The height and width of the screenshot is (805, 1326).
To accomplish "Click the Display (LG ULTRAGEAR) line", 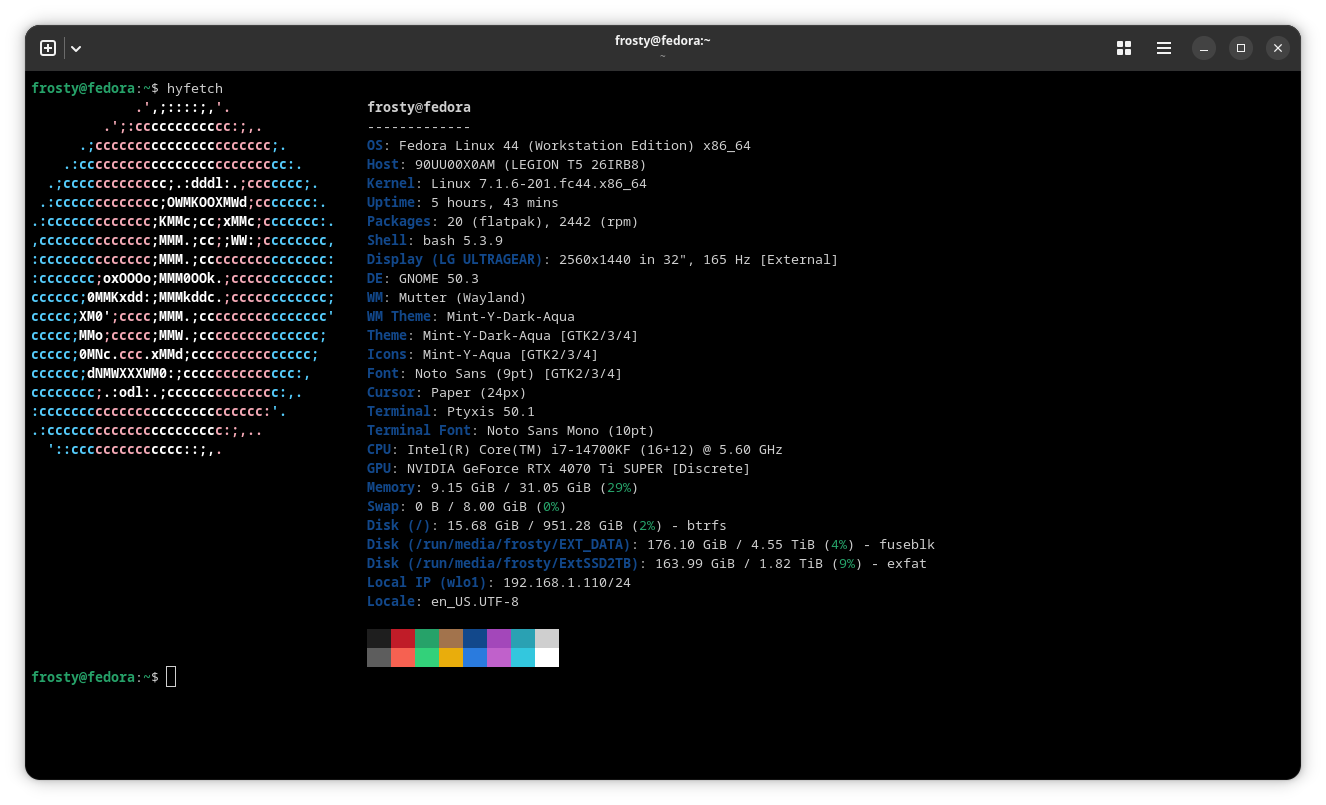I will 603,259.
